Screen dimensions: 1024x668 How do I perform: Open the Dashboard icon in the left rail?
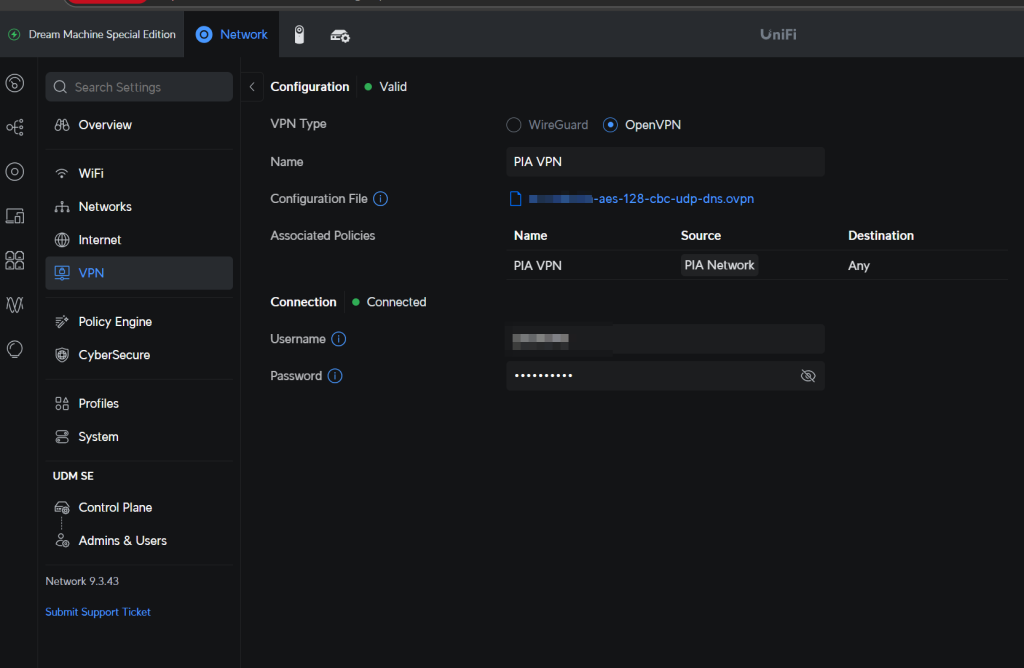15,83
